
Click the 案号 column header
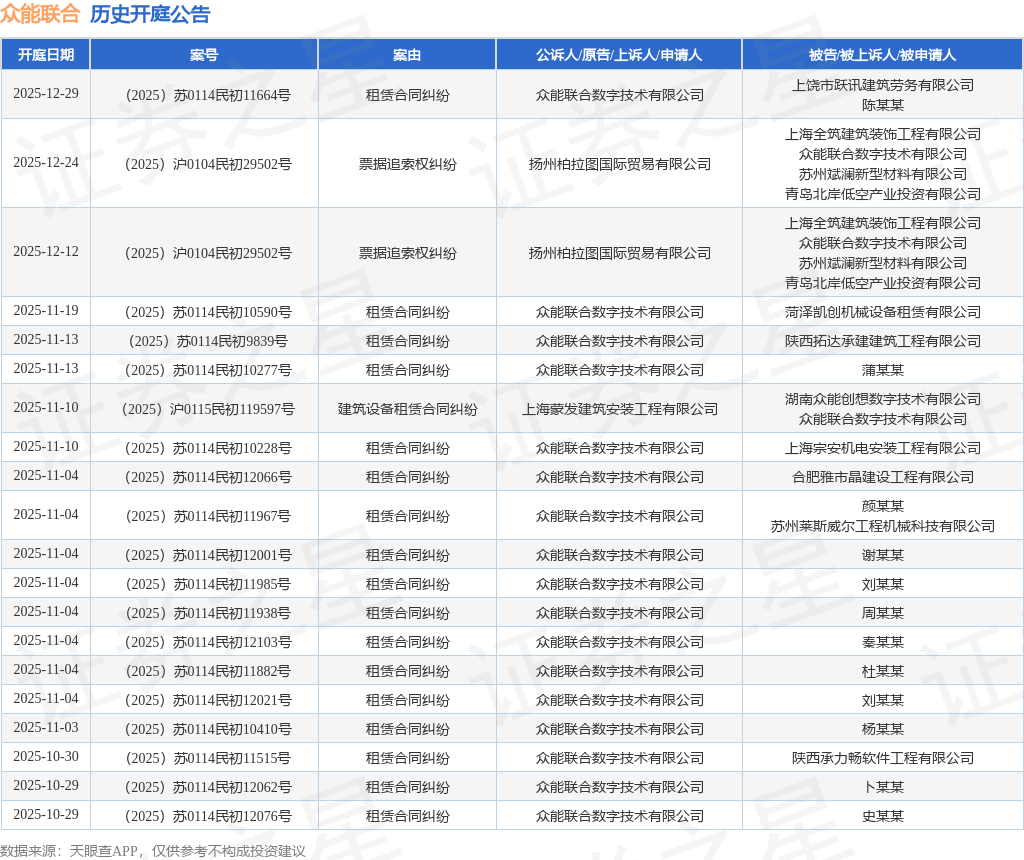pos(204,55)
